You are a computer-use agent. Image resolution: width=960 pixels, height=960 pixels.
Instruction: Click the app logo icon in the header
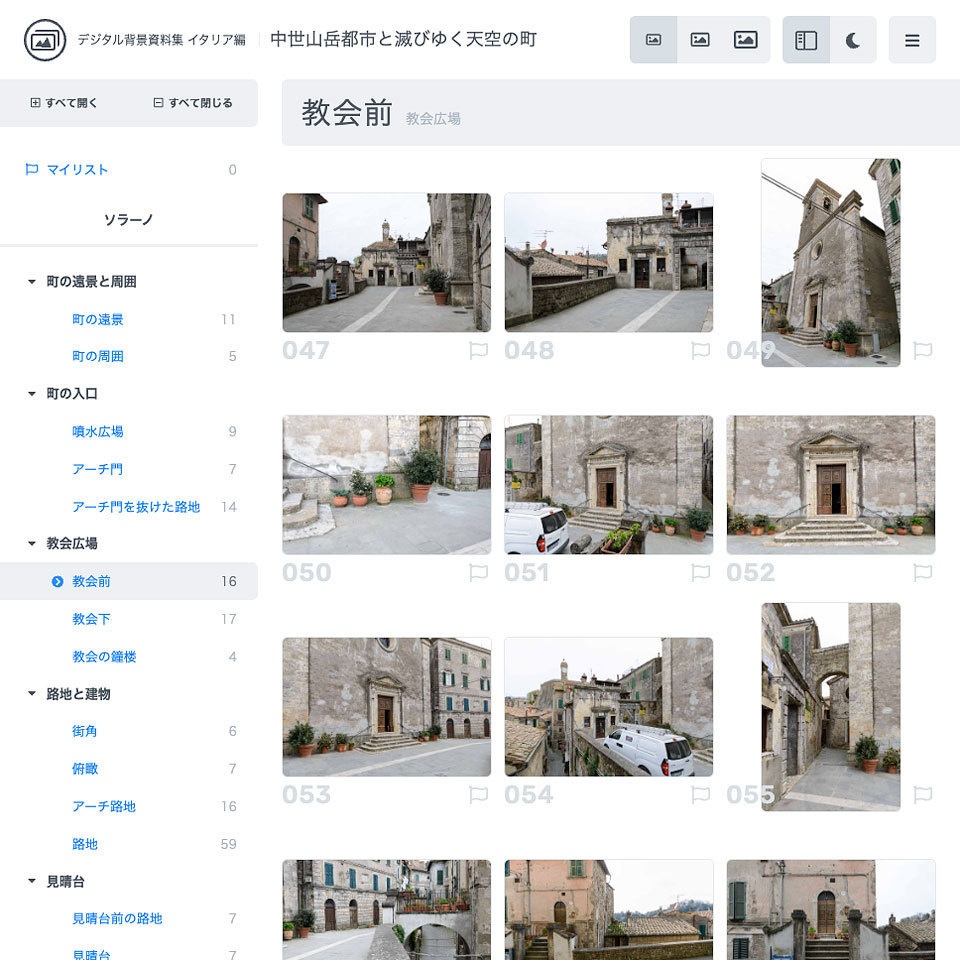click(45, 40)
